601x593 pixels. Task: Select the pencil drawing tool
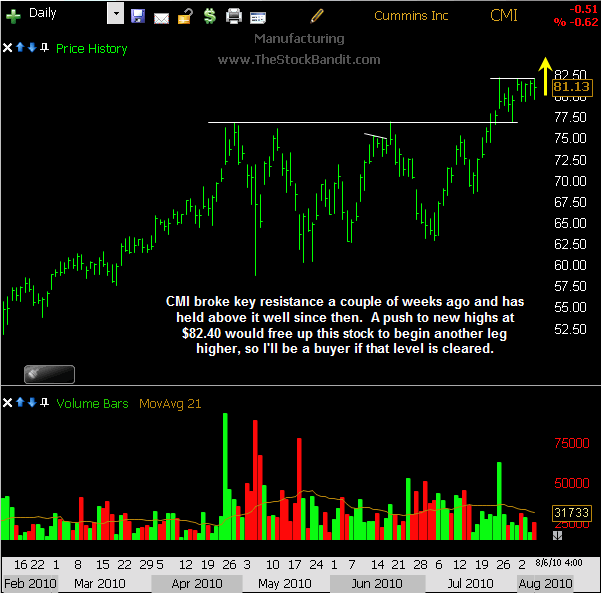click(318, 15)
